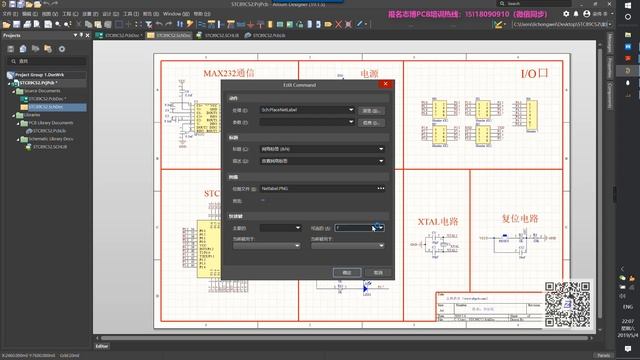The width and height of the screenshot is (640, 360).
Task: Click the Panels button at bottom right
Action: [x=603, y=356]
